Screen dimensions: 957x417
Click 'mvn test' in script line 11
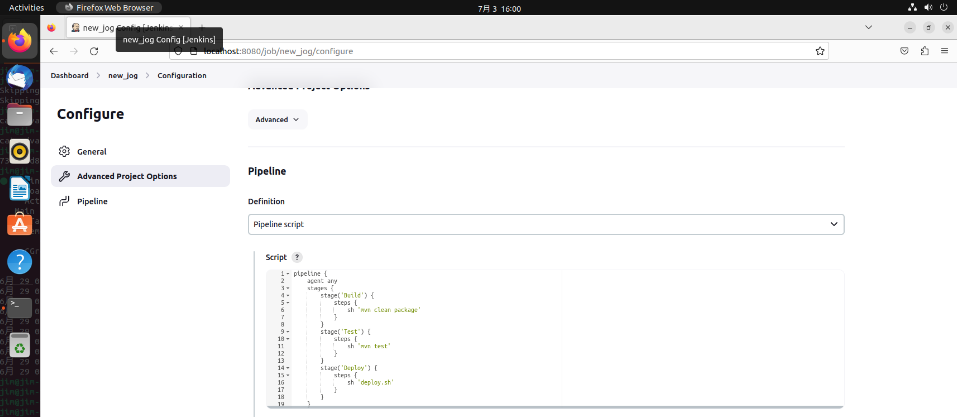click(x=374, y=346)
